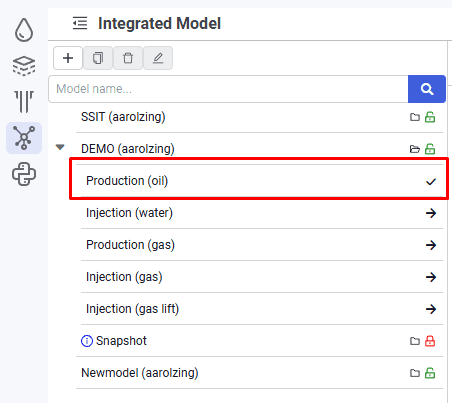452x403 pixels.
Task: Rename model using the pencil icon
Action: (x=158, y=58)
